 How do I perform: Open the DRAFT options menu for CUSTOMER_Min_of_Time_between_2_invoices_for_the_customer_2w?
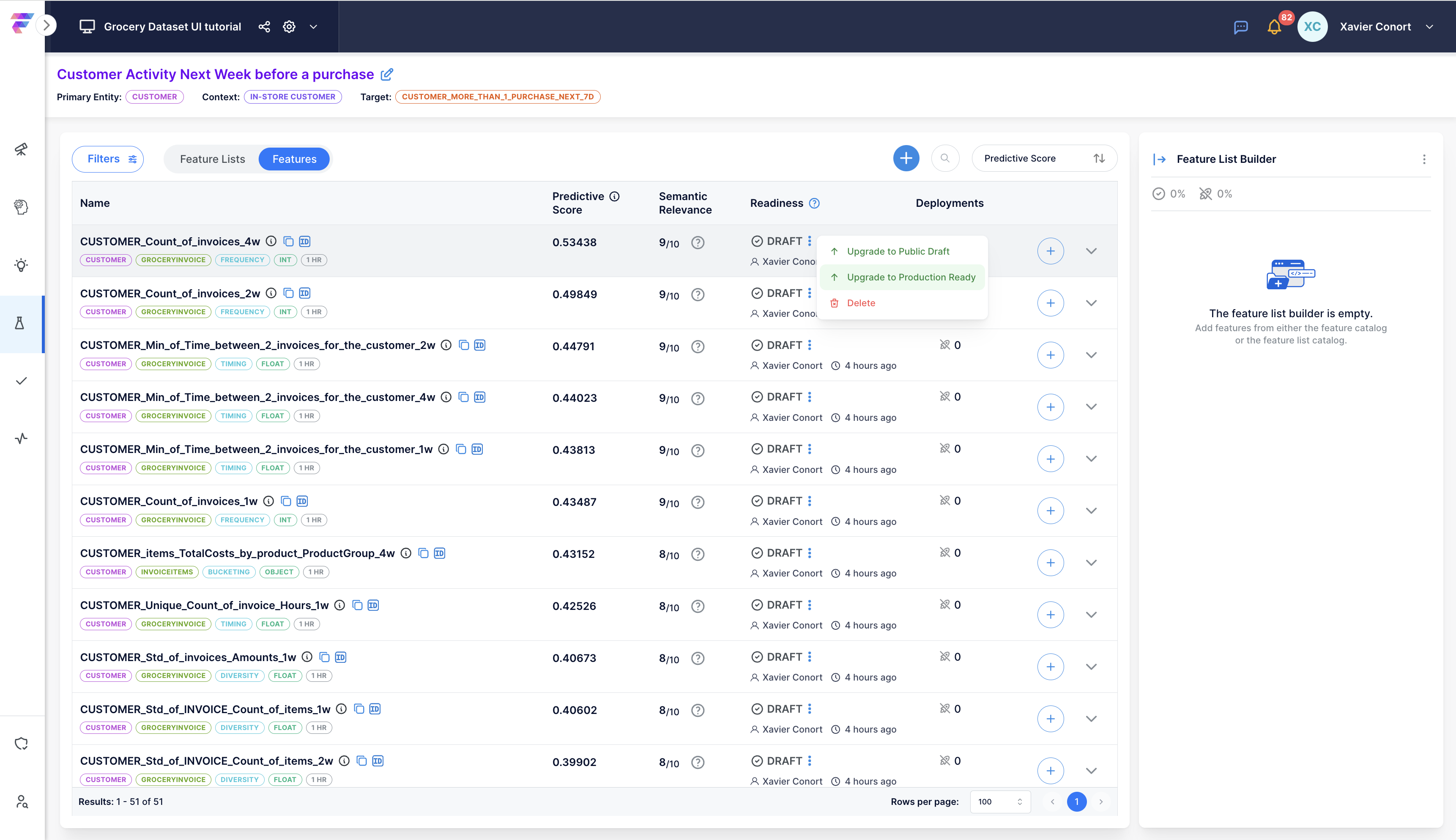coord(810,345)
